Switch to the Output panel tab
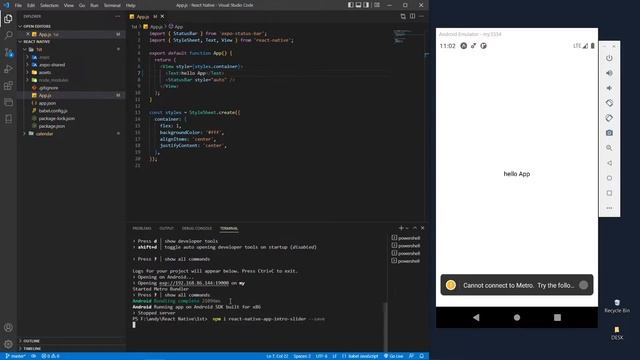The height and width of the screenshot is (360, 640). (x=166, y=228)
